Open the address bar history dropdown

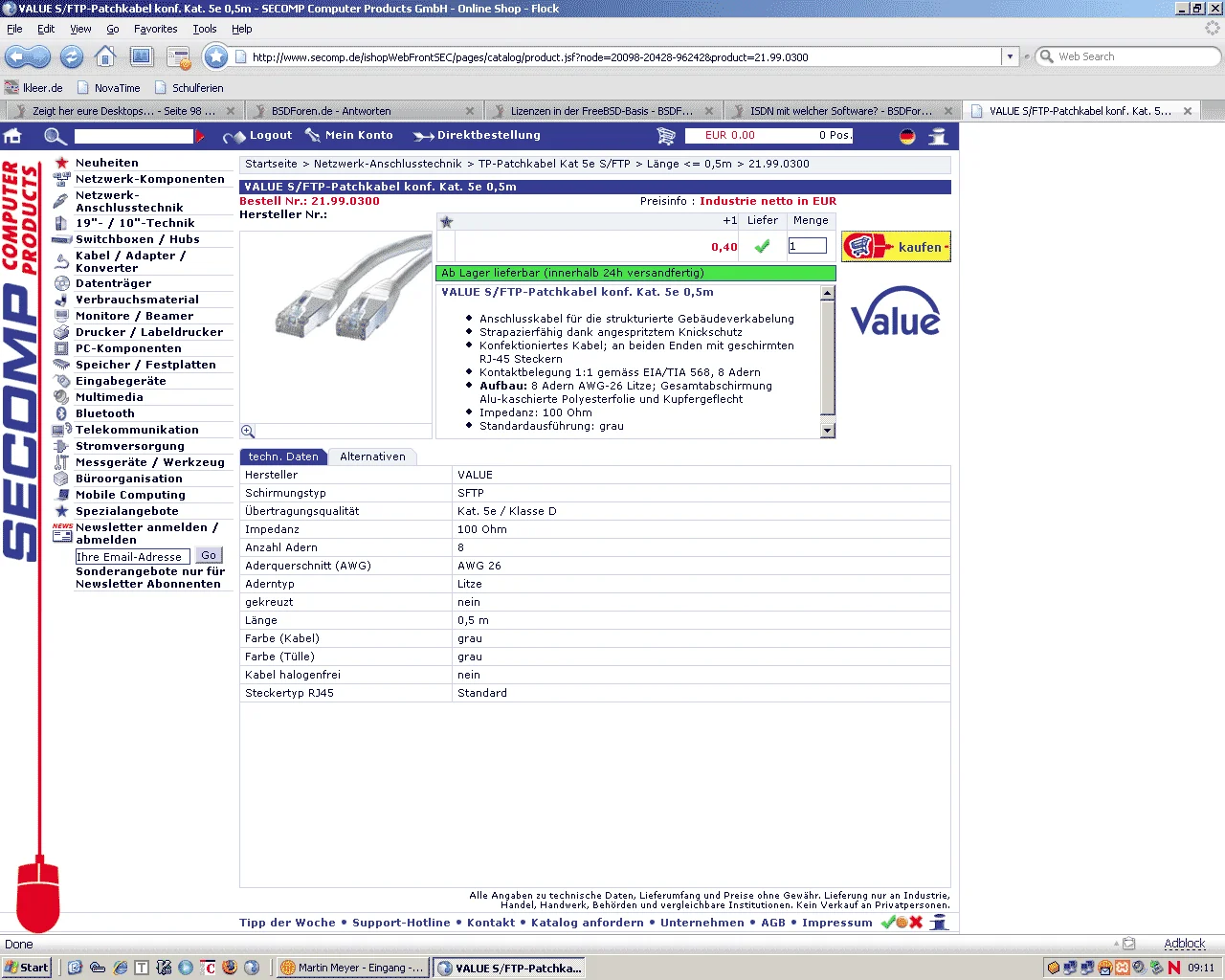pyautogui.click(x=1010, y=56)
